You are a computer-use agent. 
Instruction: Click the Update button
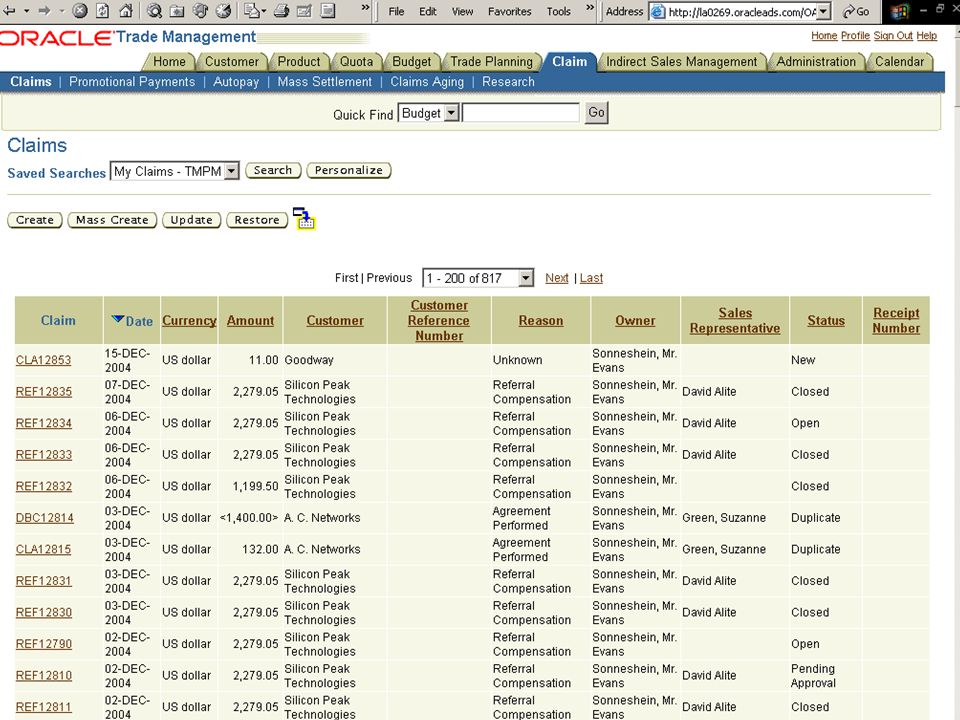191,220
